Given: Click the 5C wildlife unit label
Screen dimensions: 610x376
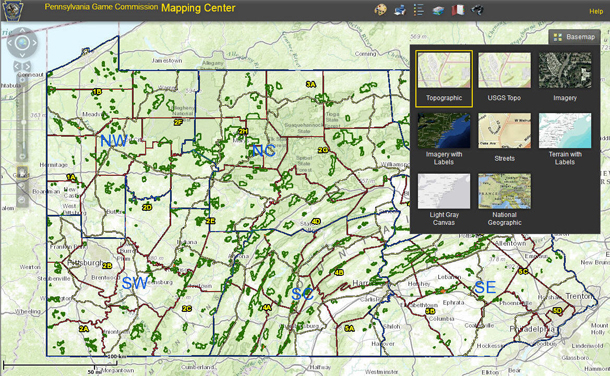Looking at the screenshot, I should tap(523, 271).
